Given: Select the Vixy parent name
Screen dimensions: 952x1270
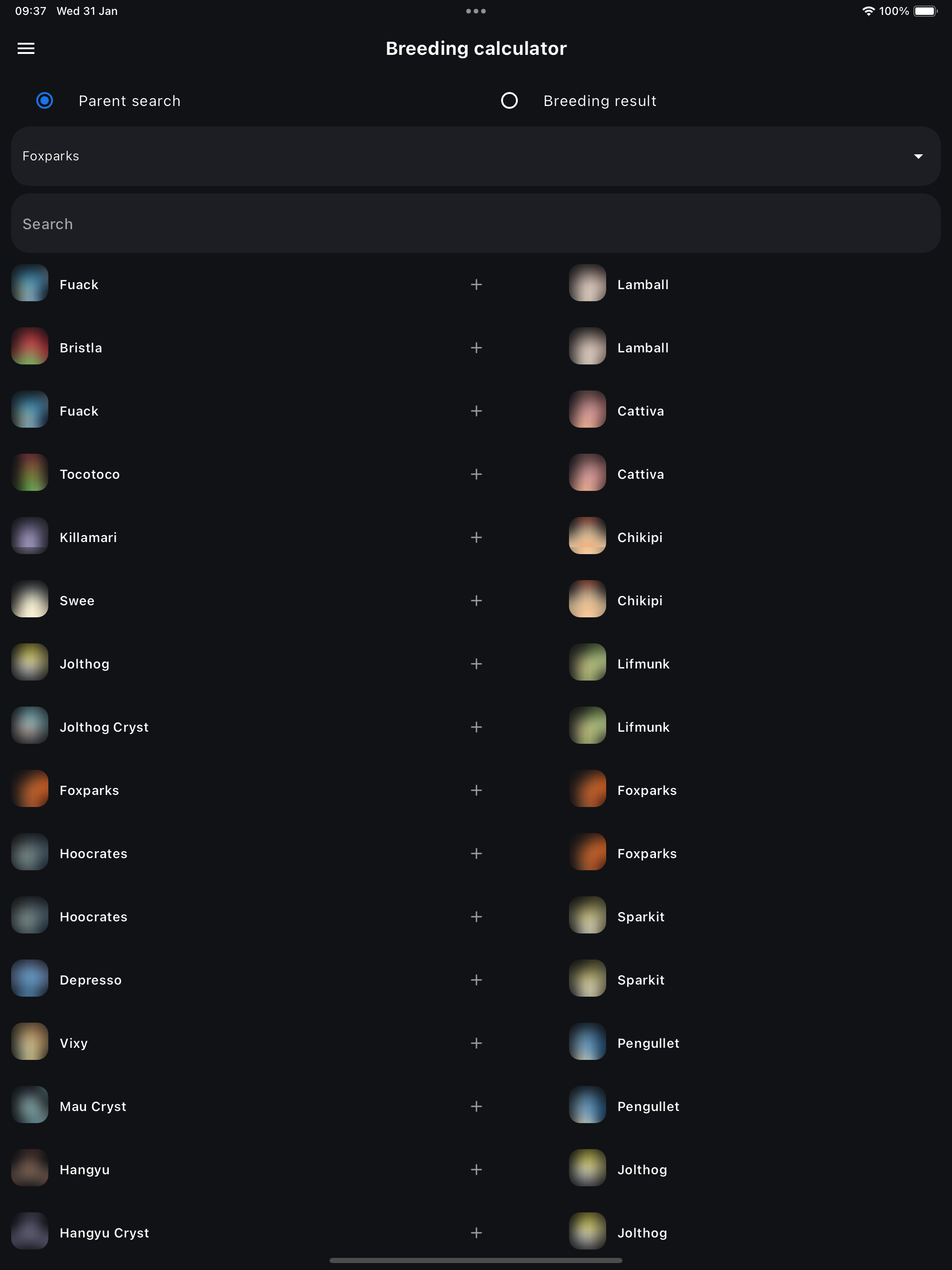Looking at the screenshot, I should coord(73,1043).
